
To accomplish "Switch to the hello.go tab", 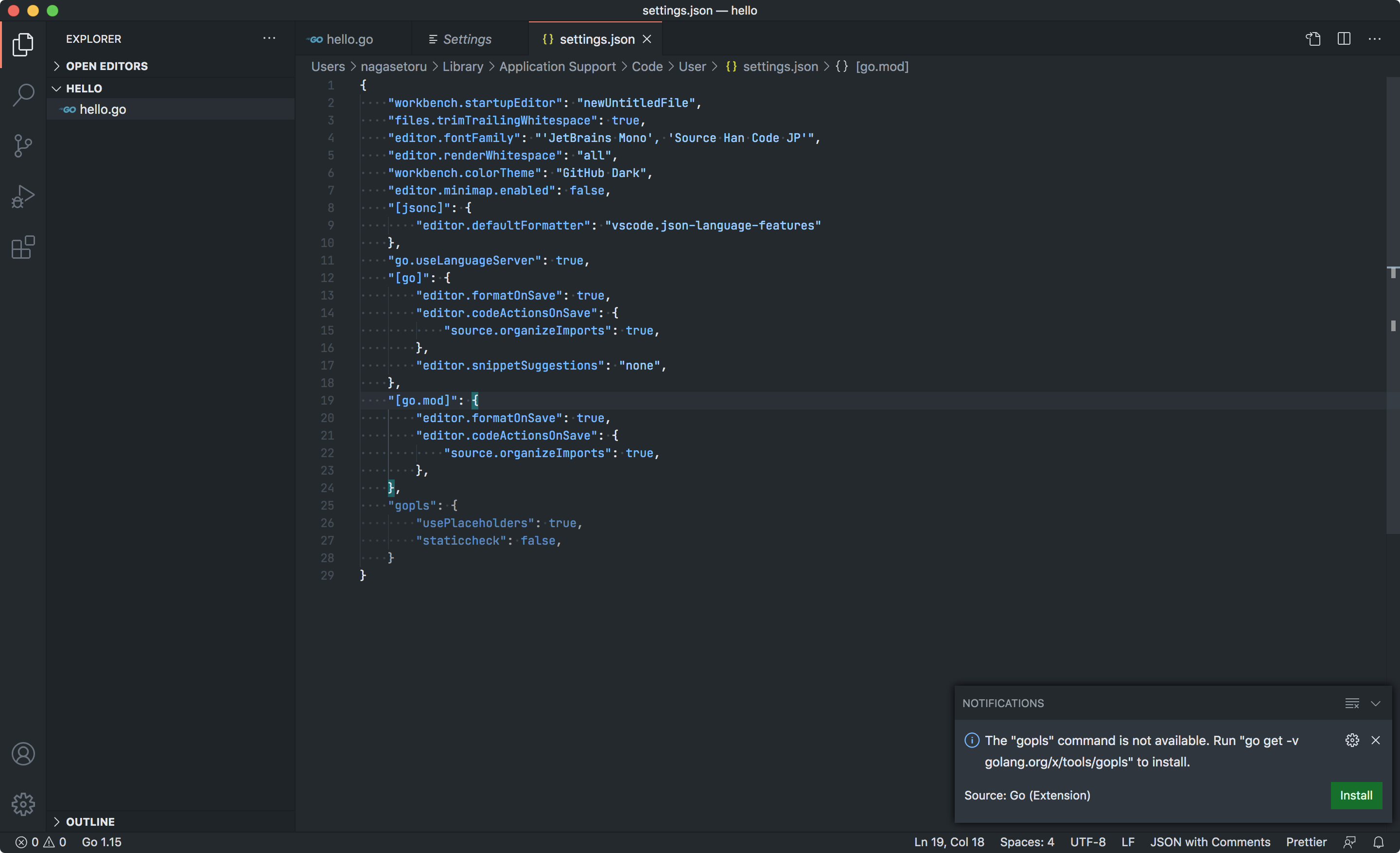I will click(x=349, y=39).
